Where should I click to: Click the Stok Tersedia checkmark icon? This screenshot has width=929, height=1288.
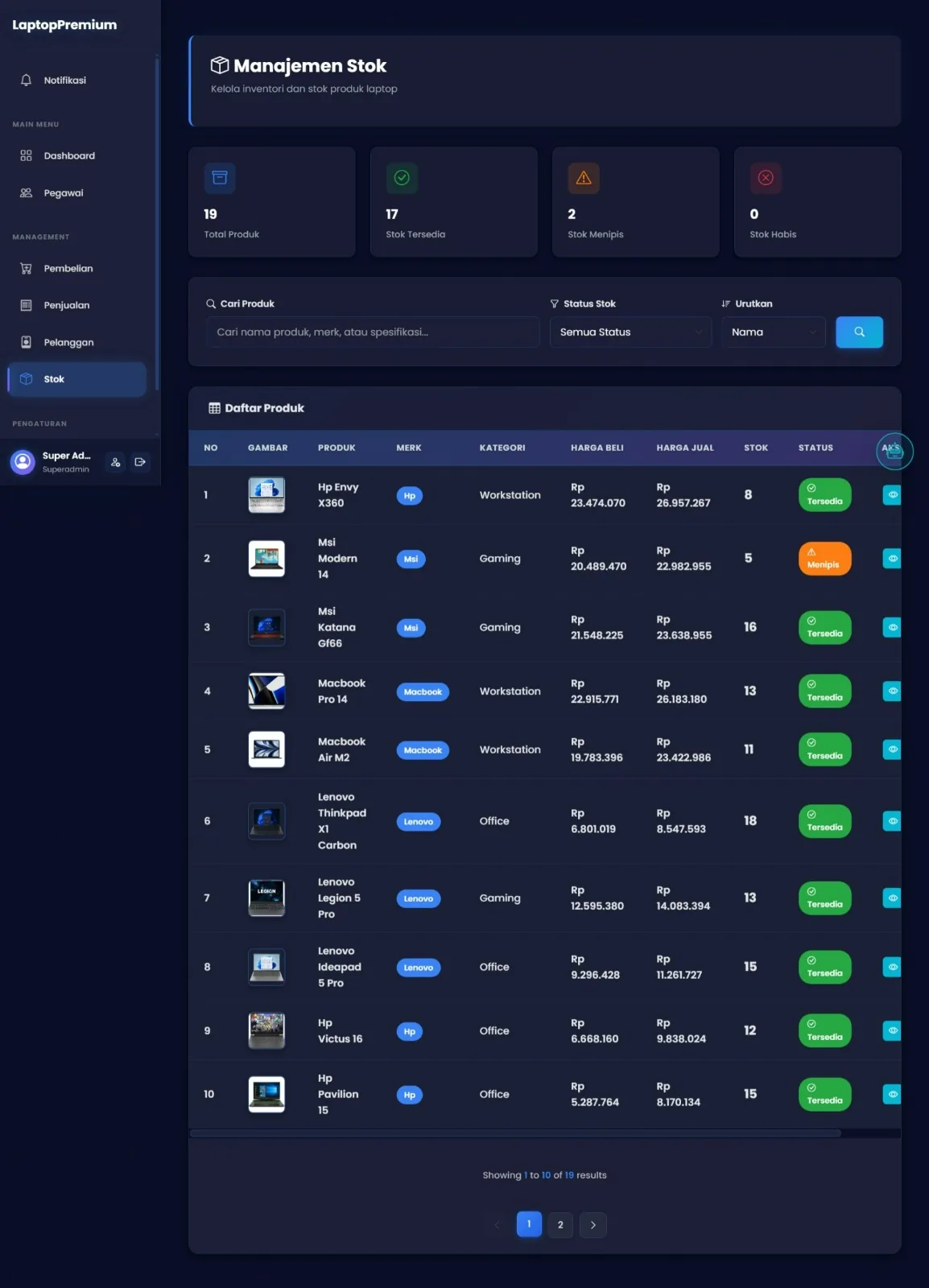(402, 178)
